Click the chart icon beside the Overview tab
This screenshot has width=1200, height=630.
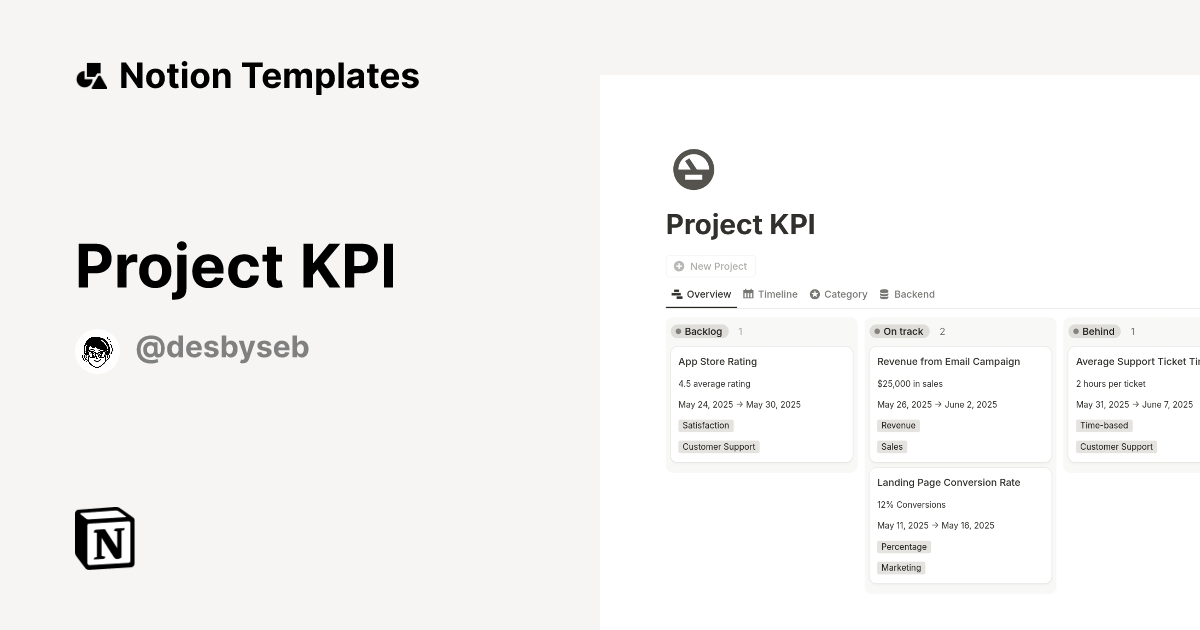coord(676,293)
